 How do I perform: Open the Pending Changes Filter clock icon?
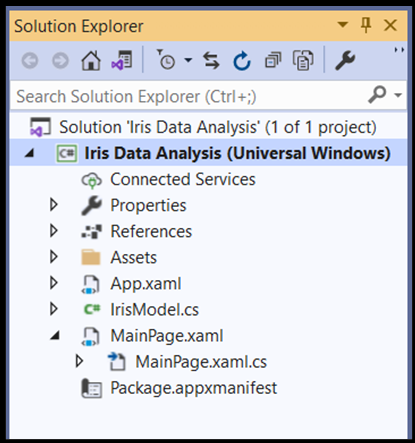coord(166,59)
